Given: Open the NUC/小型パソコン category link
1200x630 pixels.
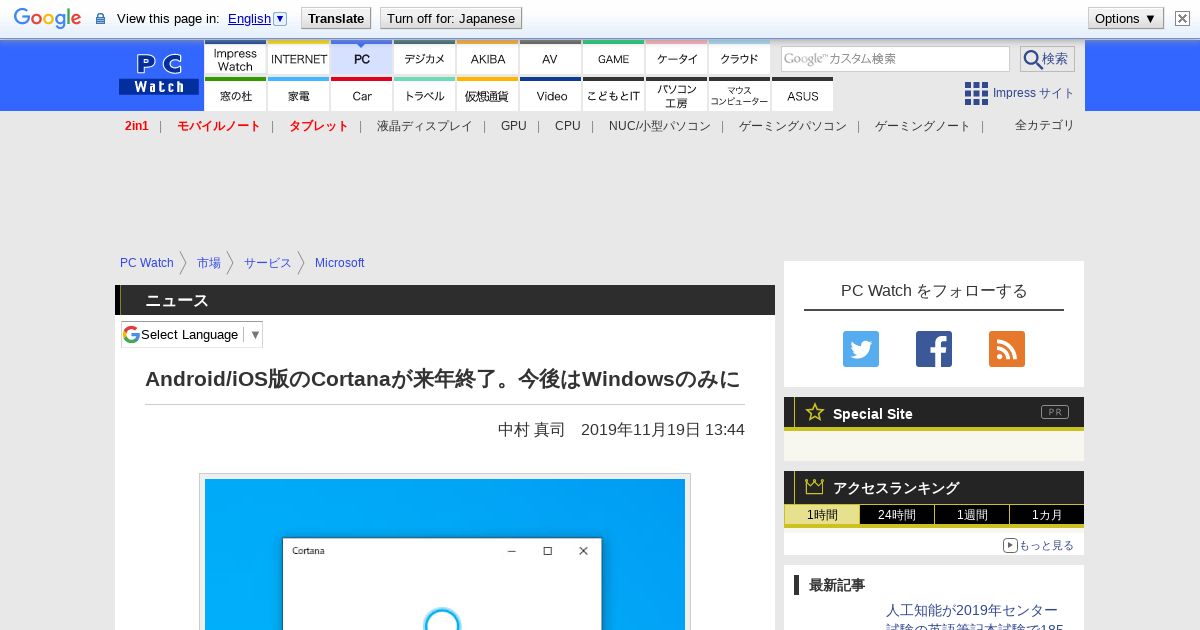Looking at the screenshot, I should (659, 126).
